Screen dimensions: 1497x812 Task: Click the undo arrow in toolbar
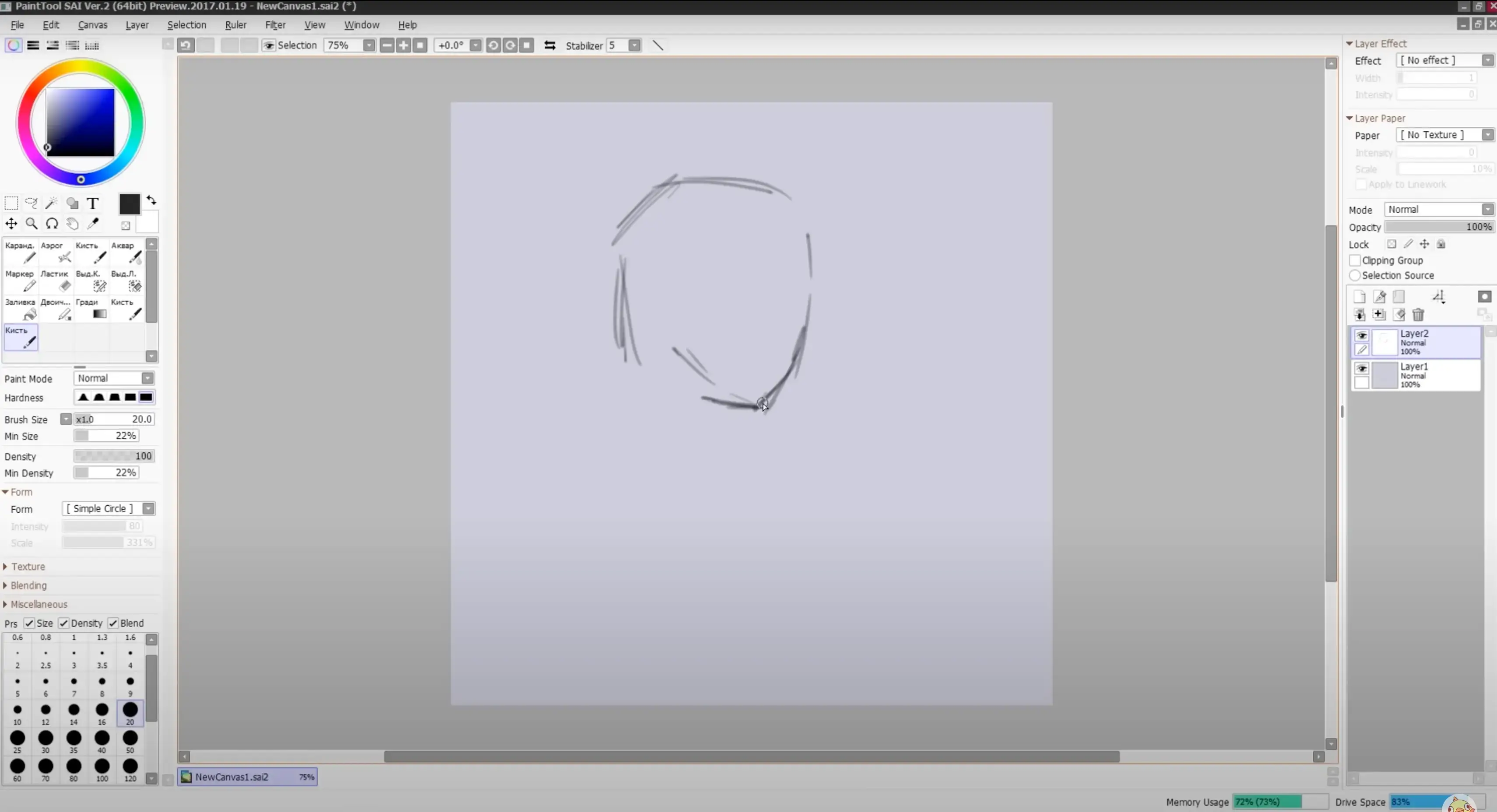click(186, 45)
